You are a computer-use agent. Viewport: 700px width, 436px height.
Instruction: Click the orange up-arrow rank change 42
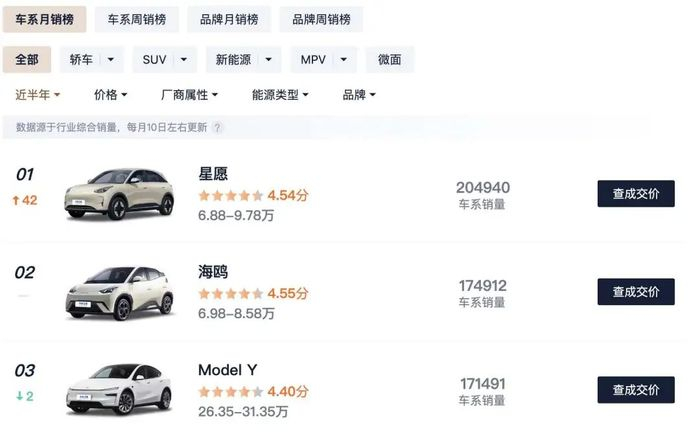pyautogui.click(x=24, y=200)
